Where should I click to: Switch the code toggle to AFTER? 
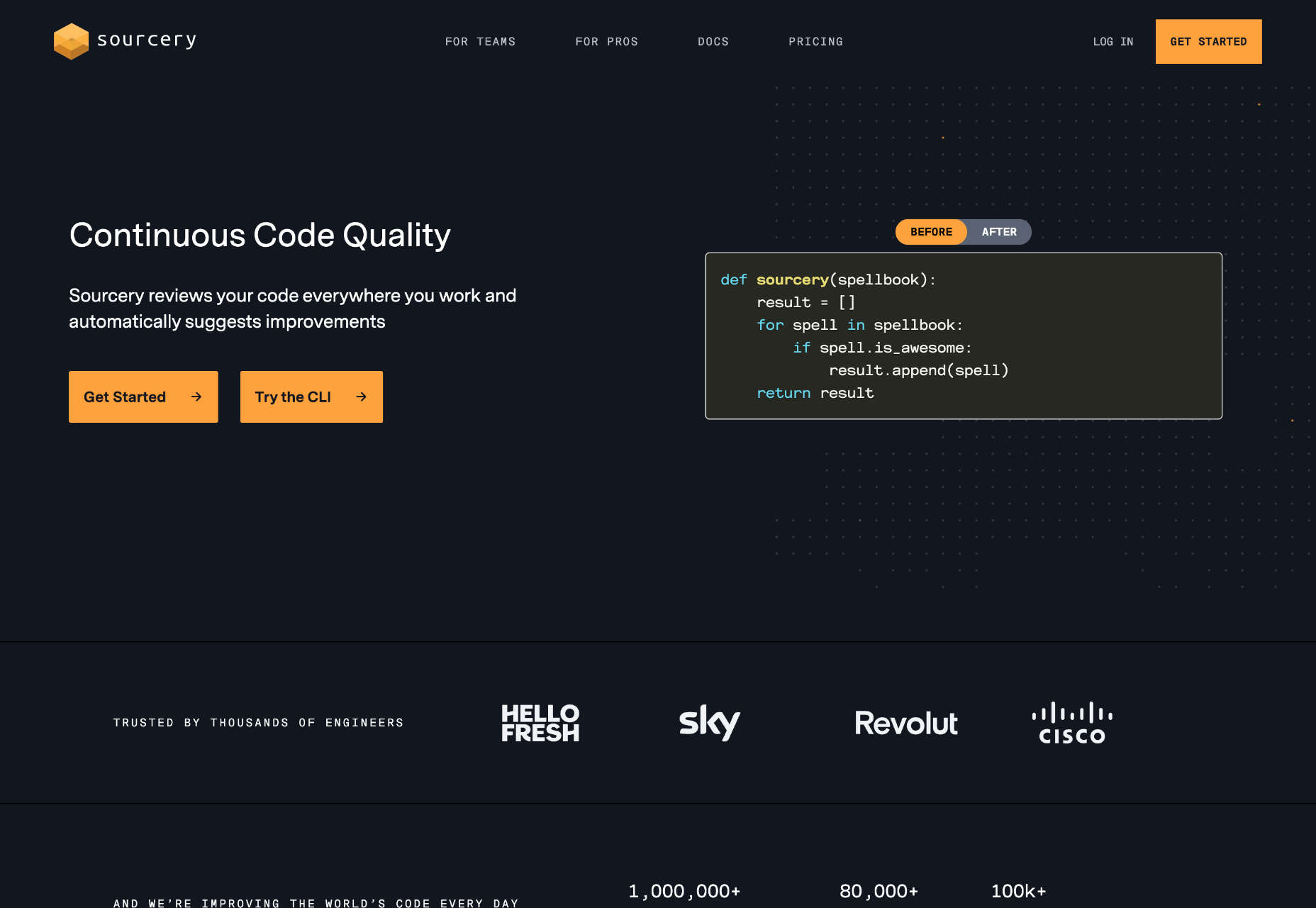pos(999,232)
